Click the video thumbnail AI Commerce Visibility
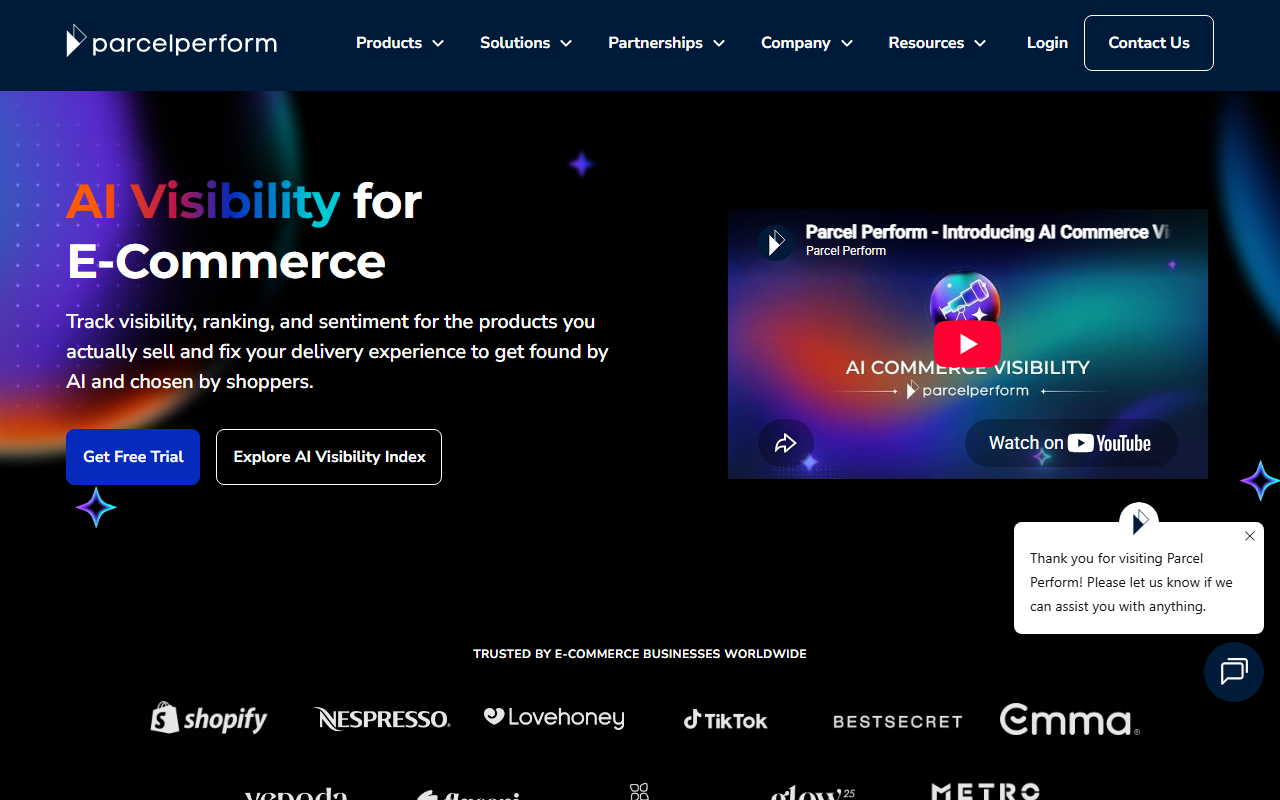 967,344
